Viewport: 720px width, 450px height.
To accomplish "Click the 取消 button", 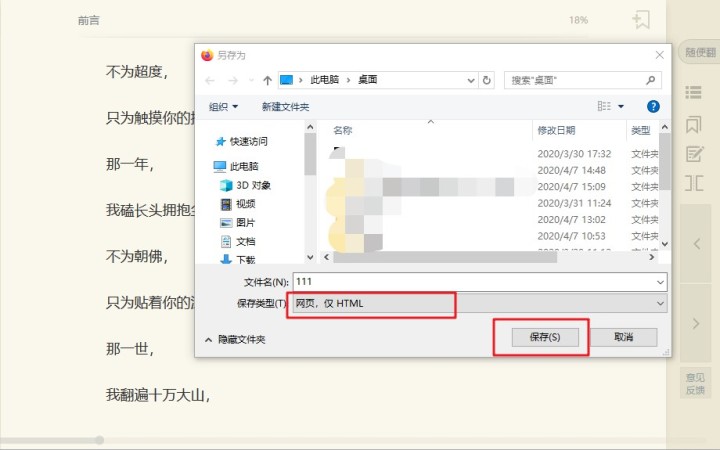I will coord(624,337).
